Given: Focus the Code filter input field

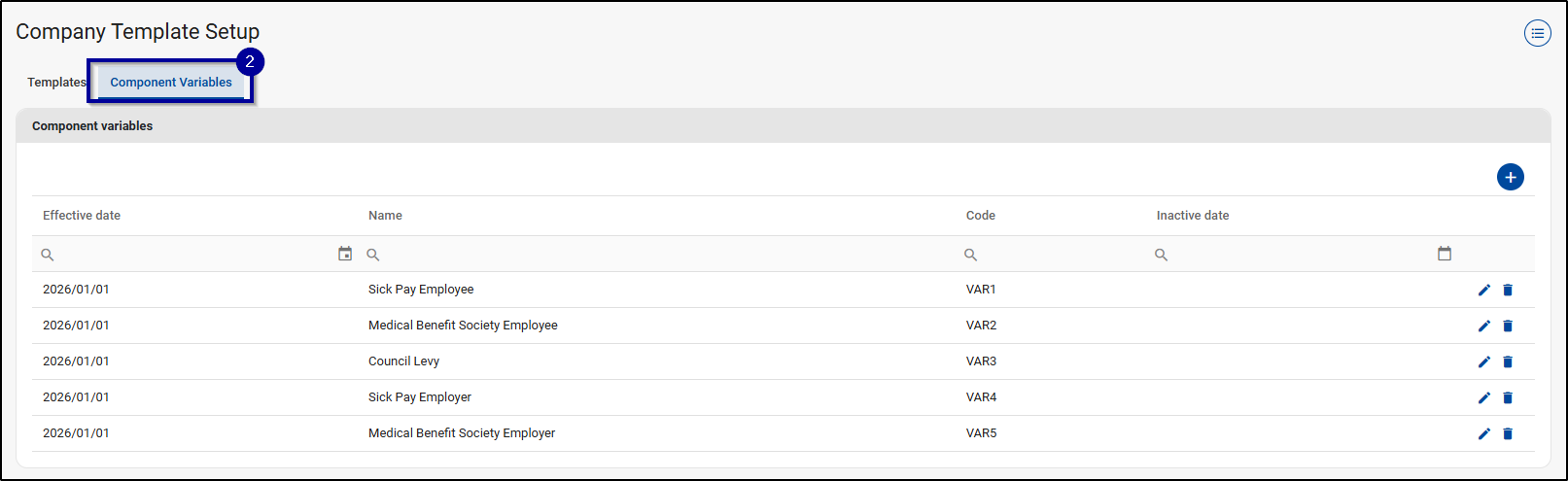Looking at the screenshot, I should point(1055,255).
